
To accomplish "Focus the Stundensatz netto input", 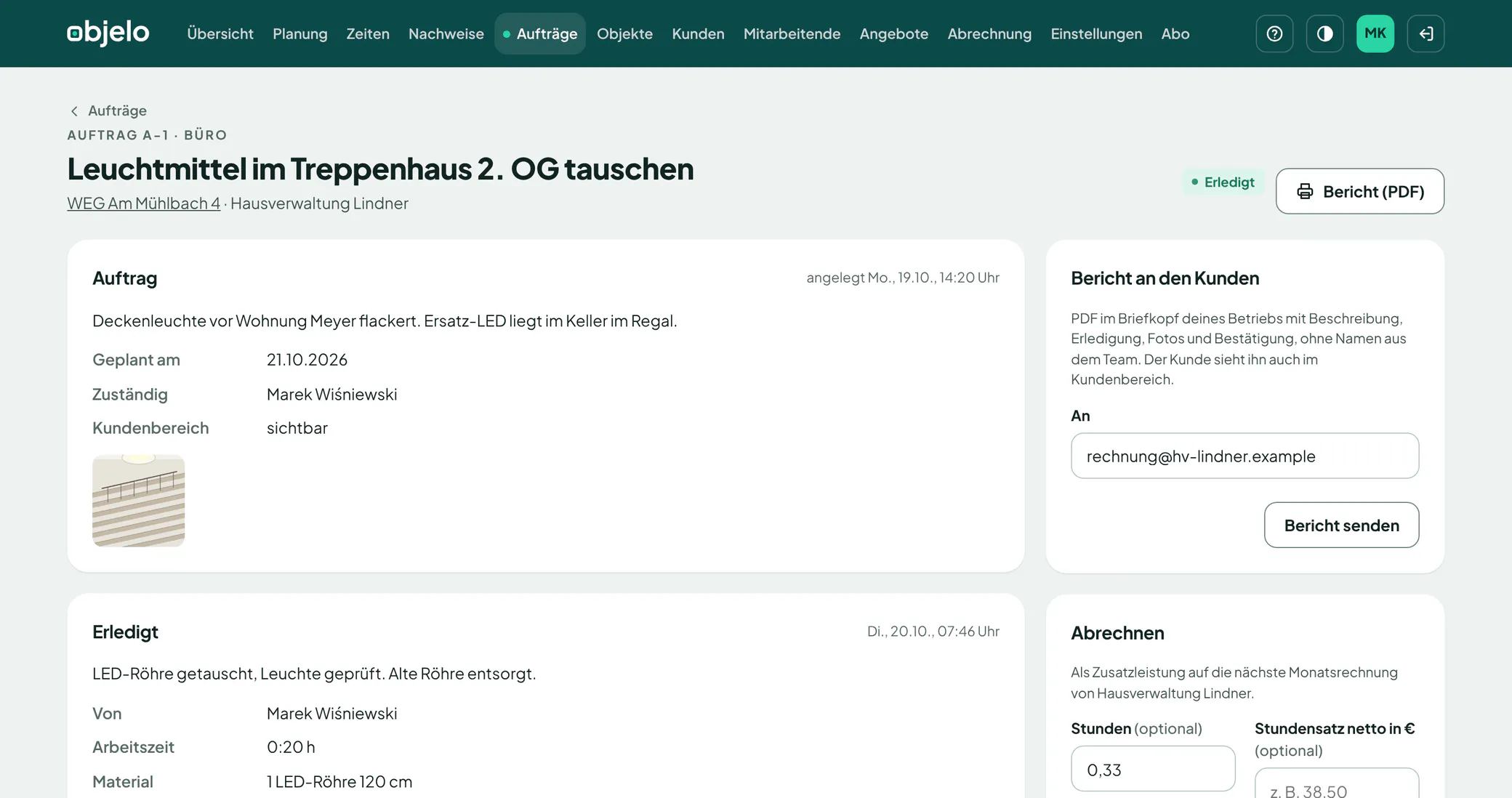I will pyautogui.click(x=1336, y=783).
